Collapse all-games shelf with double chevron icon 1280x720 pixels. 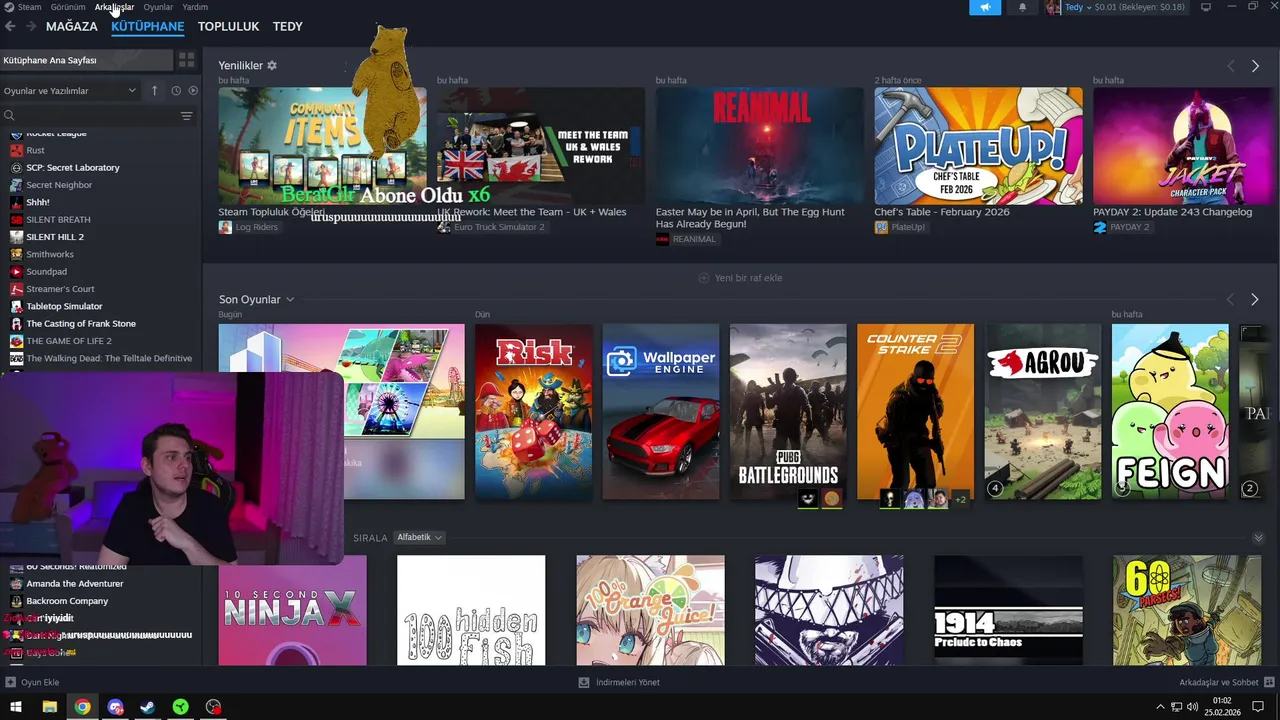(1258, 538)
